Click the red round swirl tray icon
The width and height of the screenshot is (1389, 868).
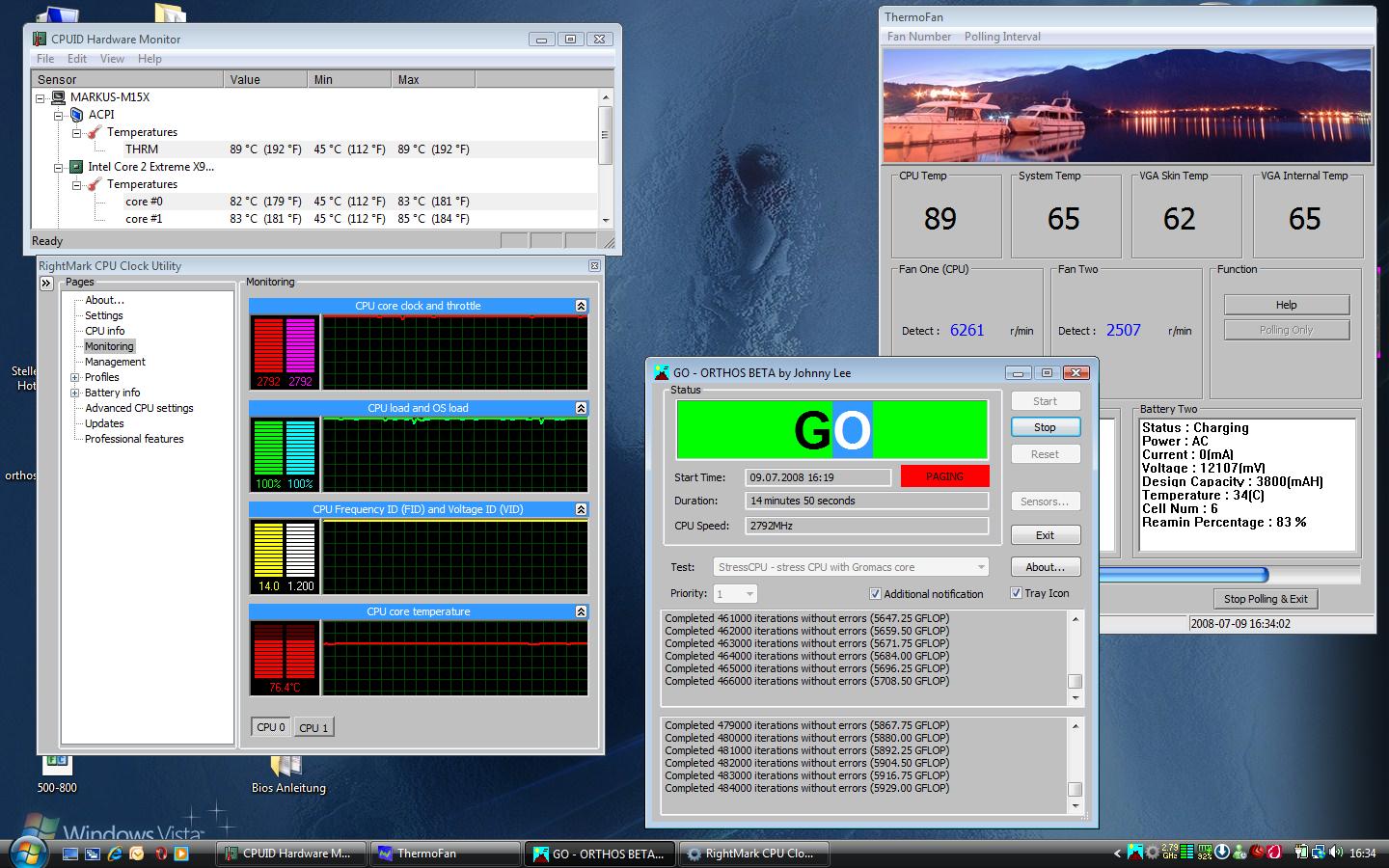pyautogui.click(x=1257, y=852)
